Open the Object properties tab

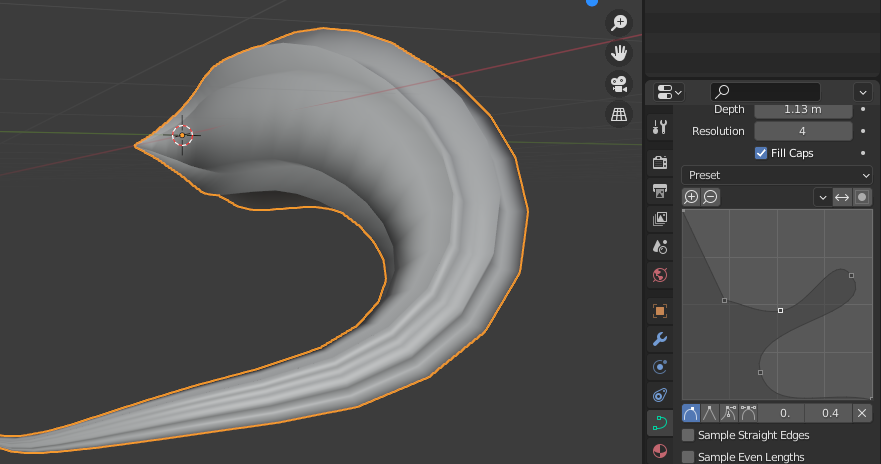660,311
